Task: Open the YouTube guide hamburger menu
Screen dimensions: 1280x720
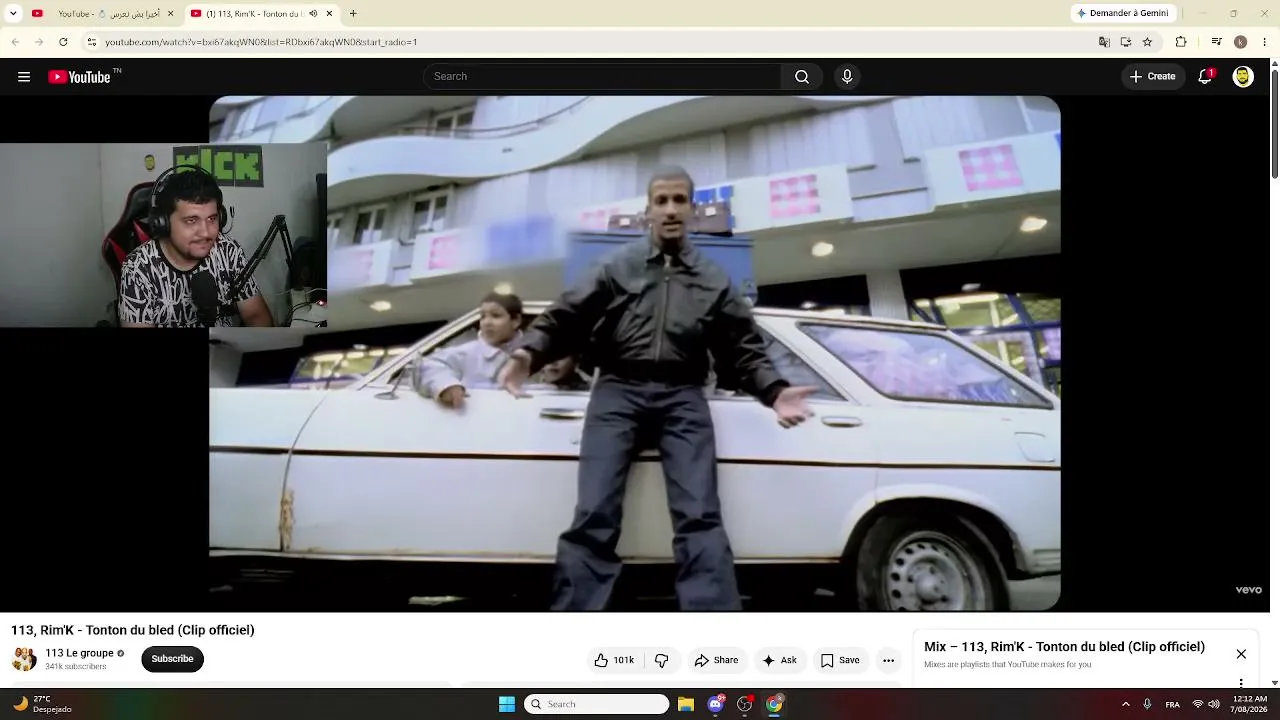Action: (x=24, y=77)
